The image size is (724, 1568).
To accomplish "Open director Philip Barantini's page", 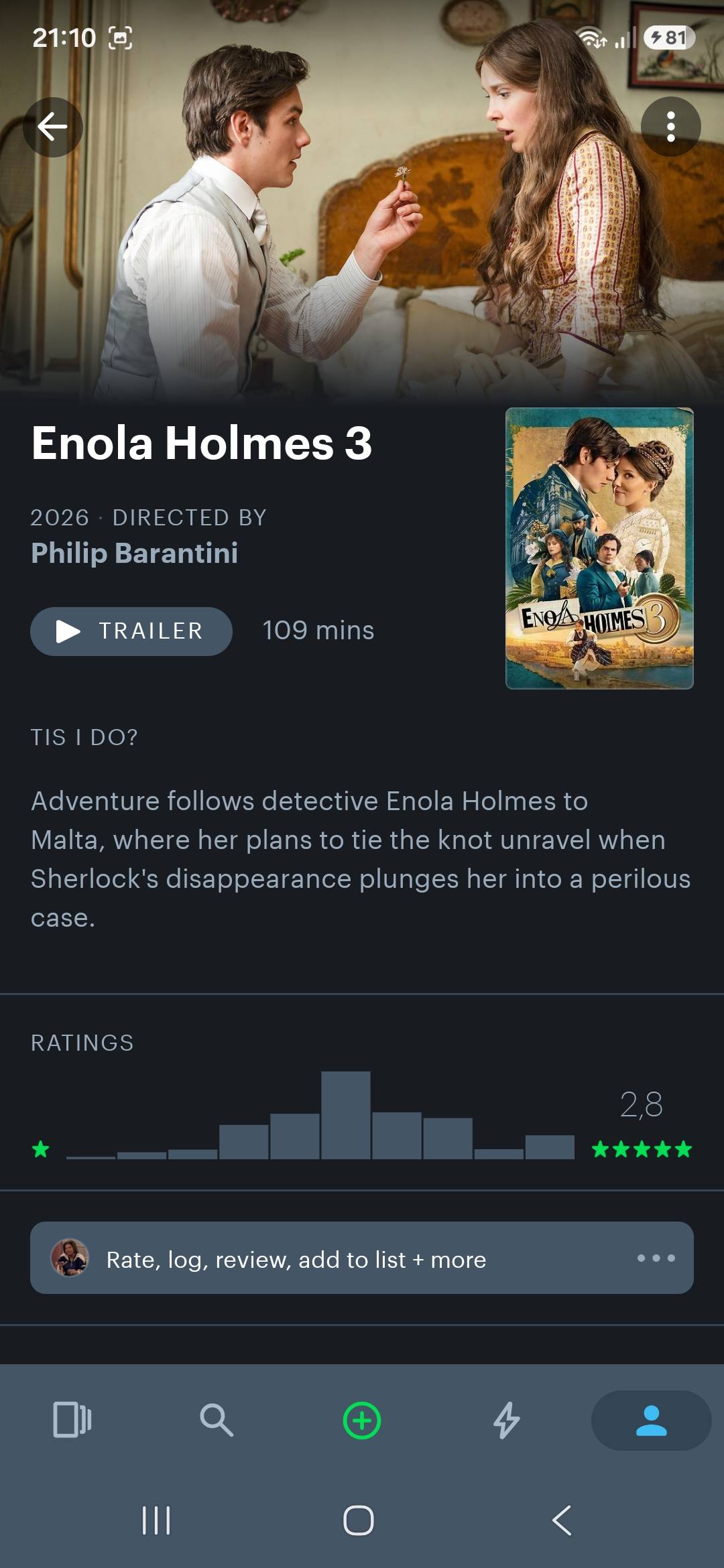I will click(x=134, y=553).
